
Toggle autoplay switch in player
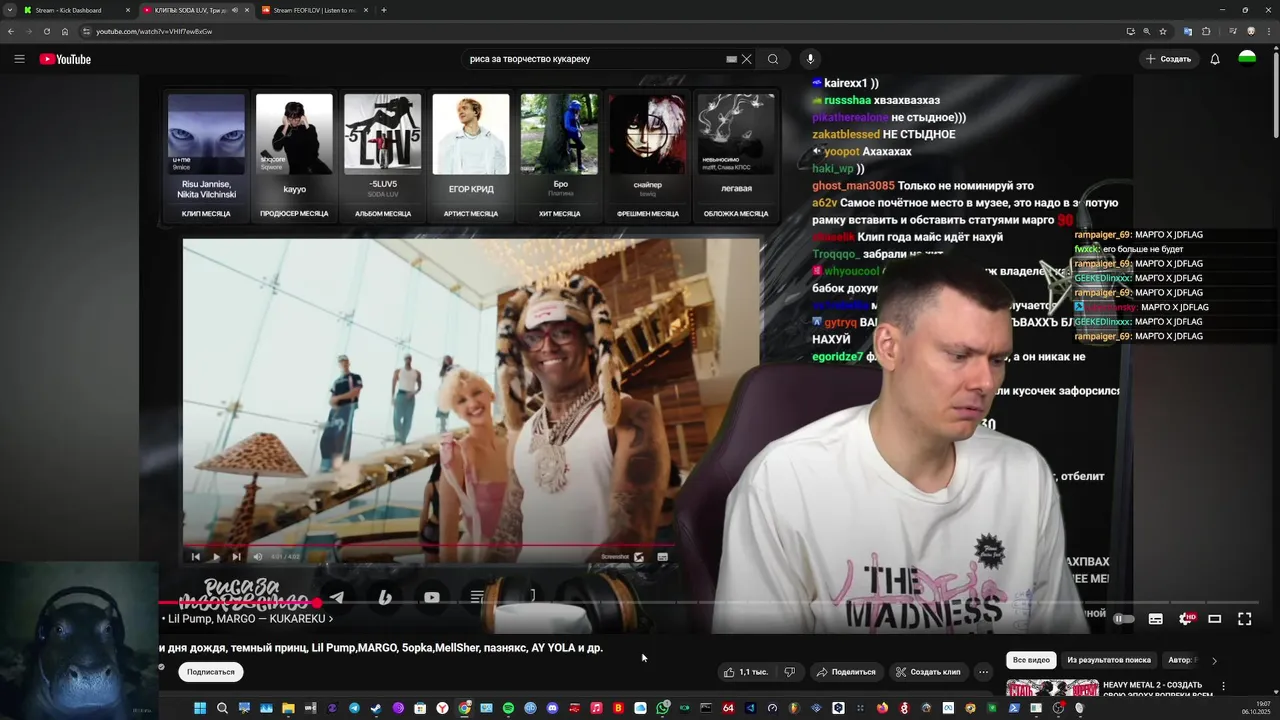1124,619
